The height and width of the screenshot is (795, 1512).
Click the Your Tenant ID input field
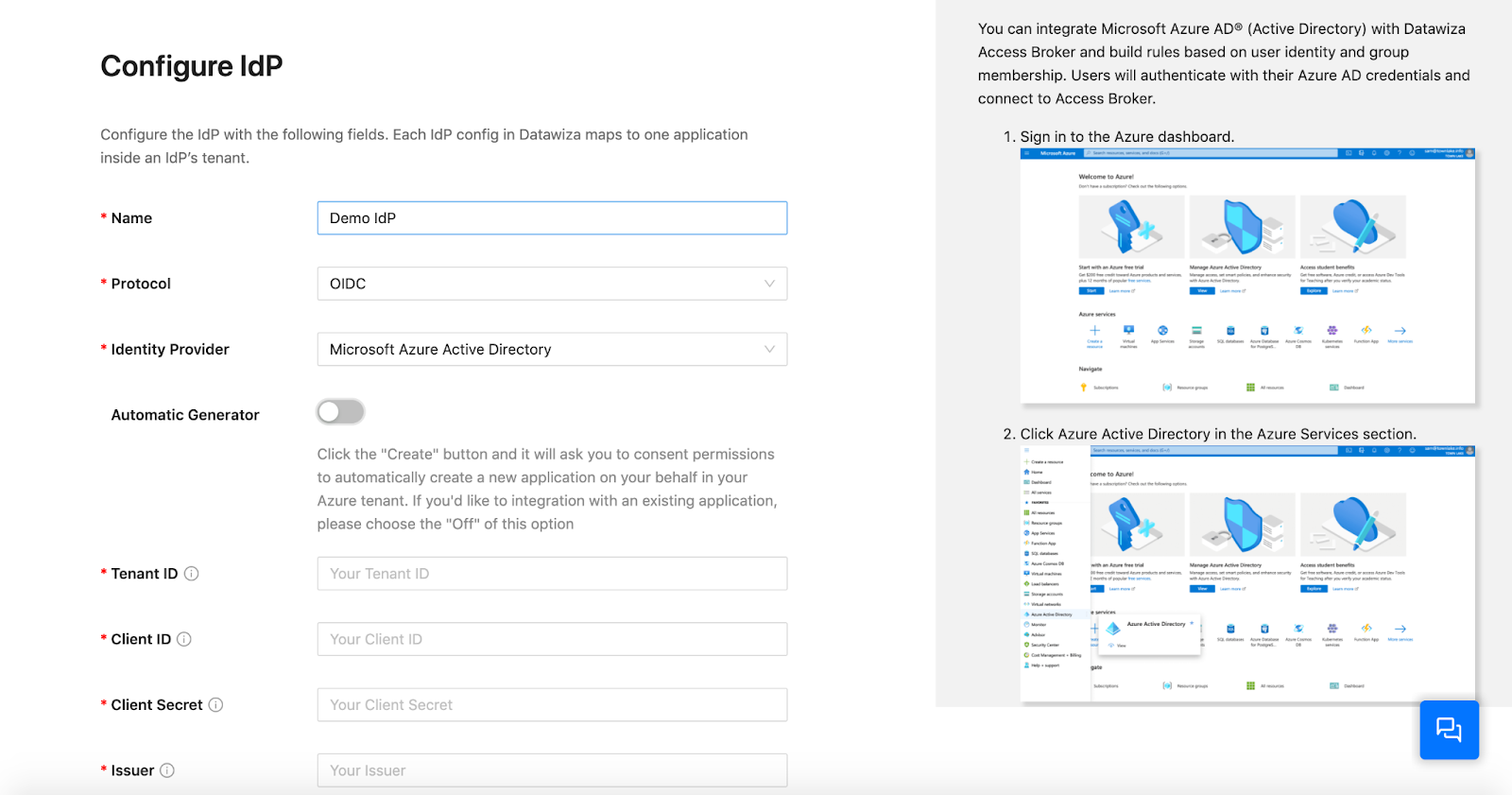click(552, 574)
